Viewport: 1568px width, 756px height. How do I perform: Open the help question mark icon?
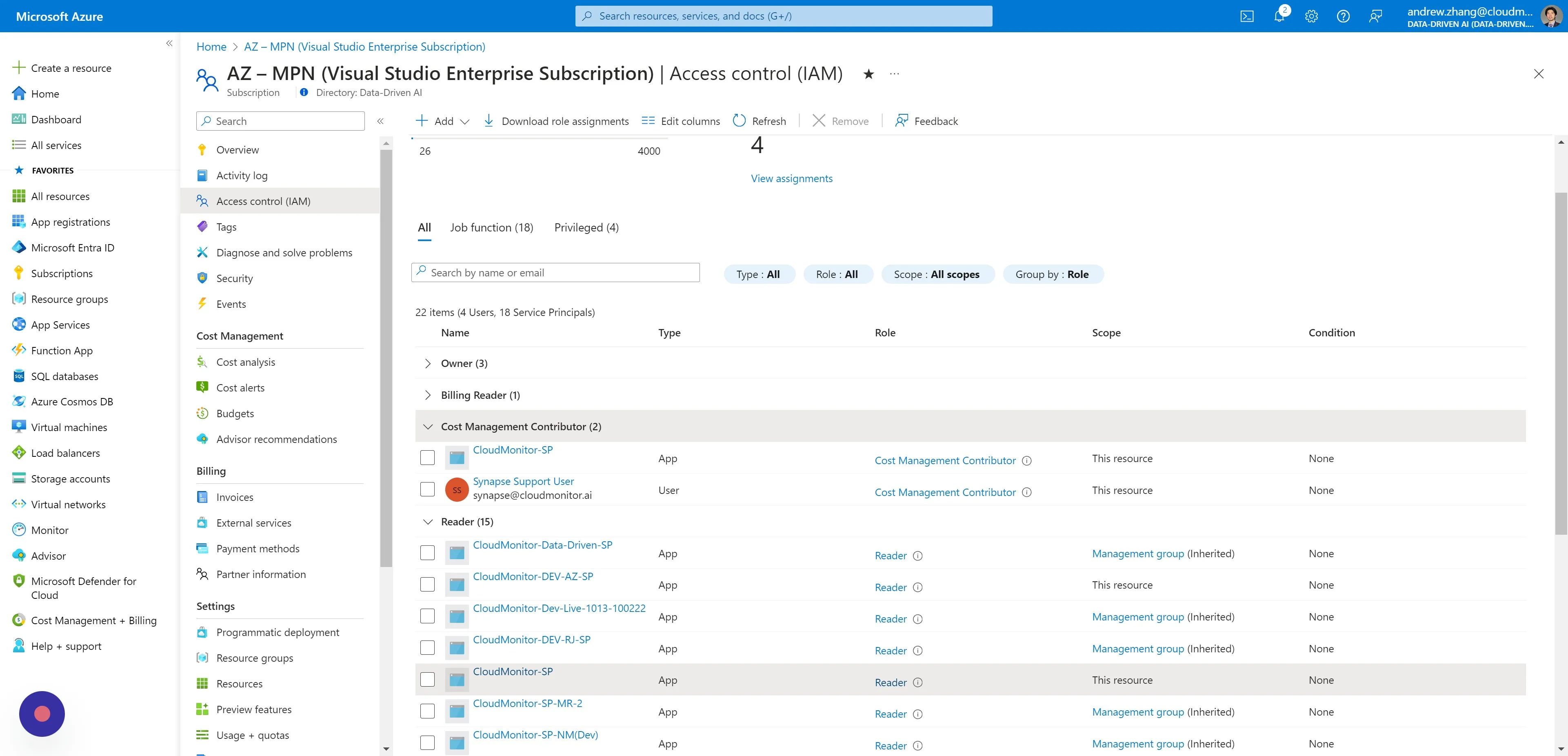tap(1343, 16)
